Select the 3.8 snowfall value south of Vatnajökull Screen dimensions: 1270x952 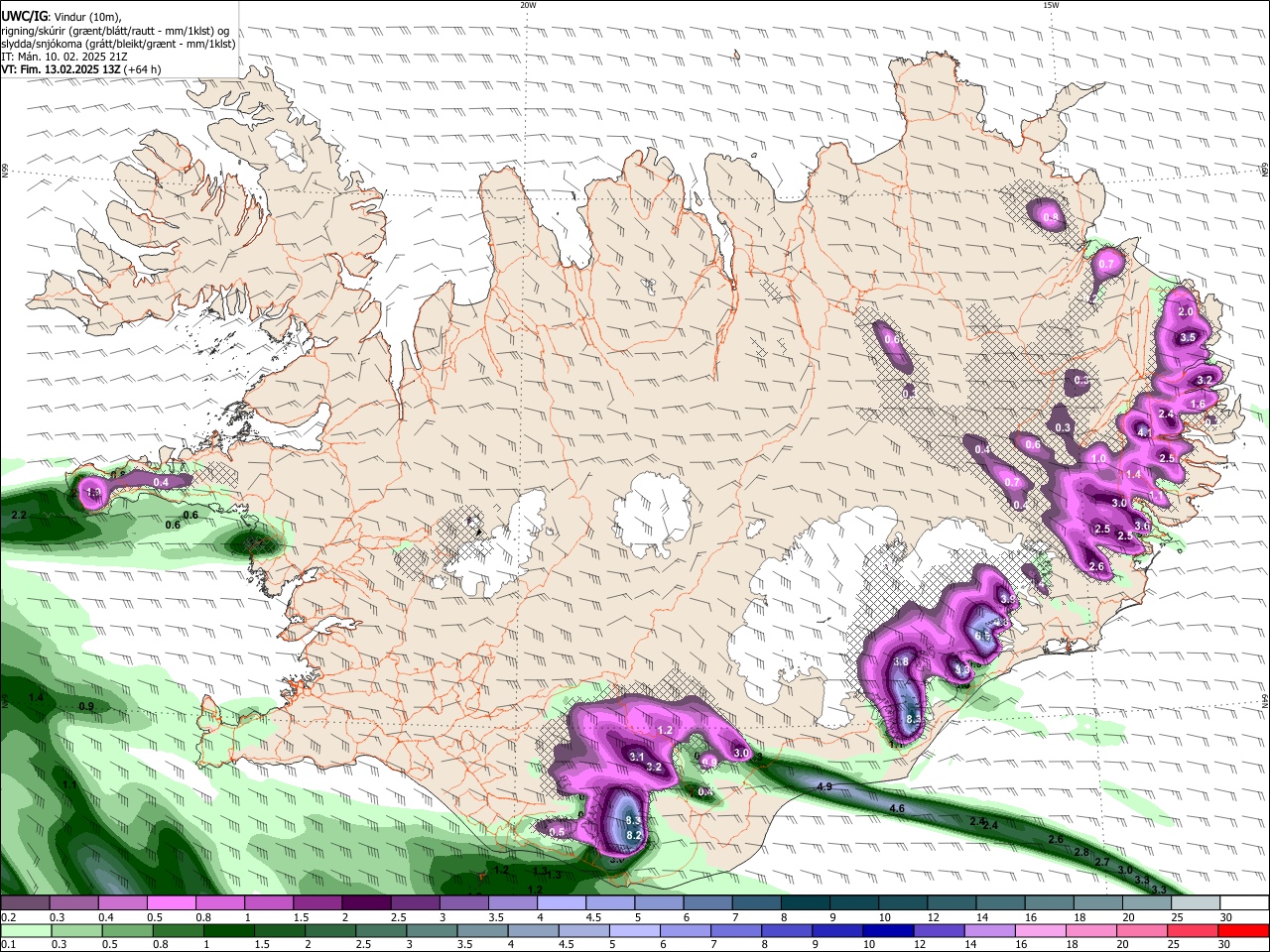point(901,661)
